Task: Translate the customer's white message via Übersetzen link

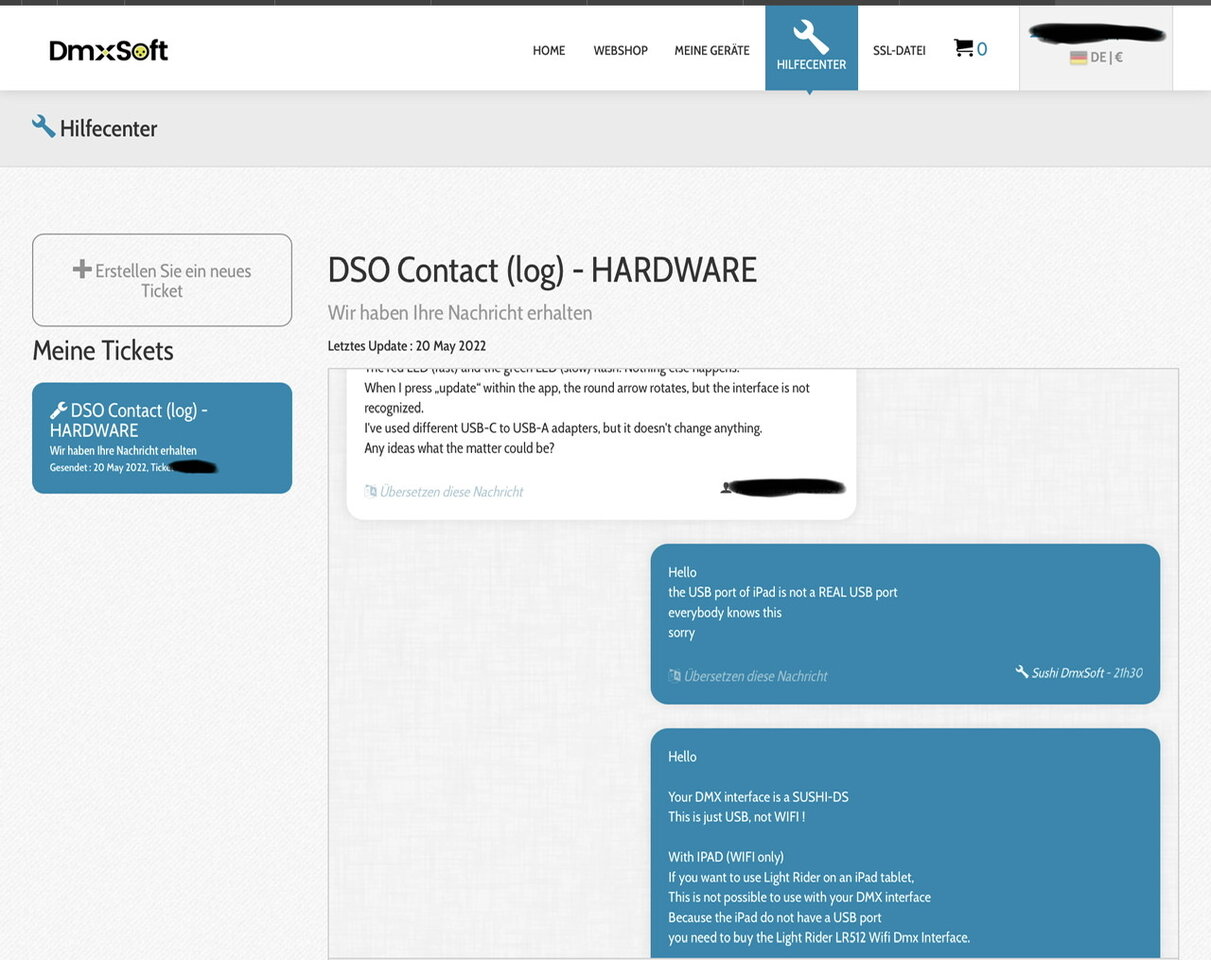Action: 444,492
